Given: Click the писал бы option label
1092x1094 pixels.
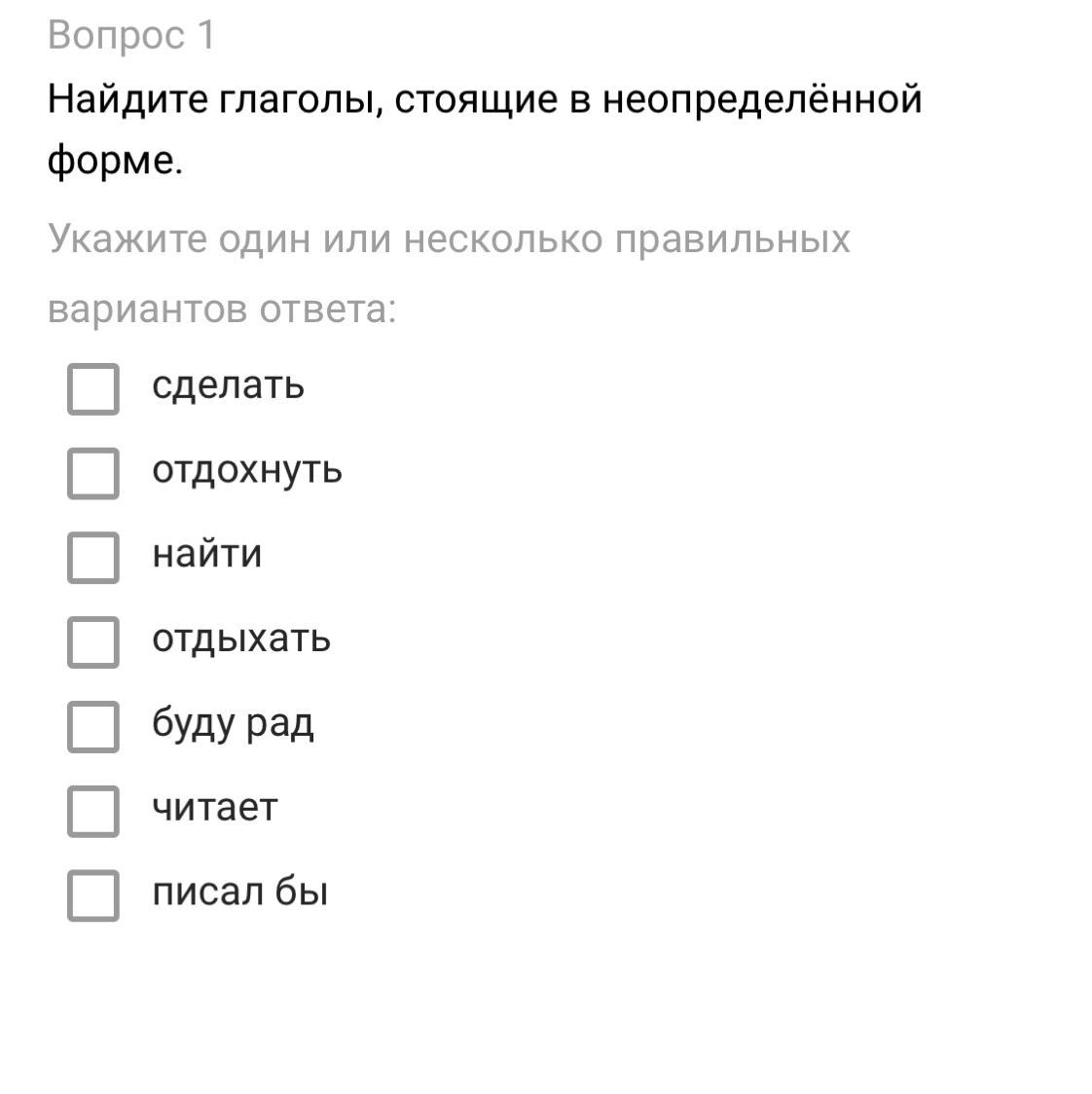Looking at the screenshot, I should tap(239, 893).
